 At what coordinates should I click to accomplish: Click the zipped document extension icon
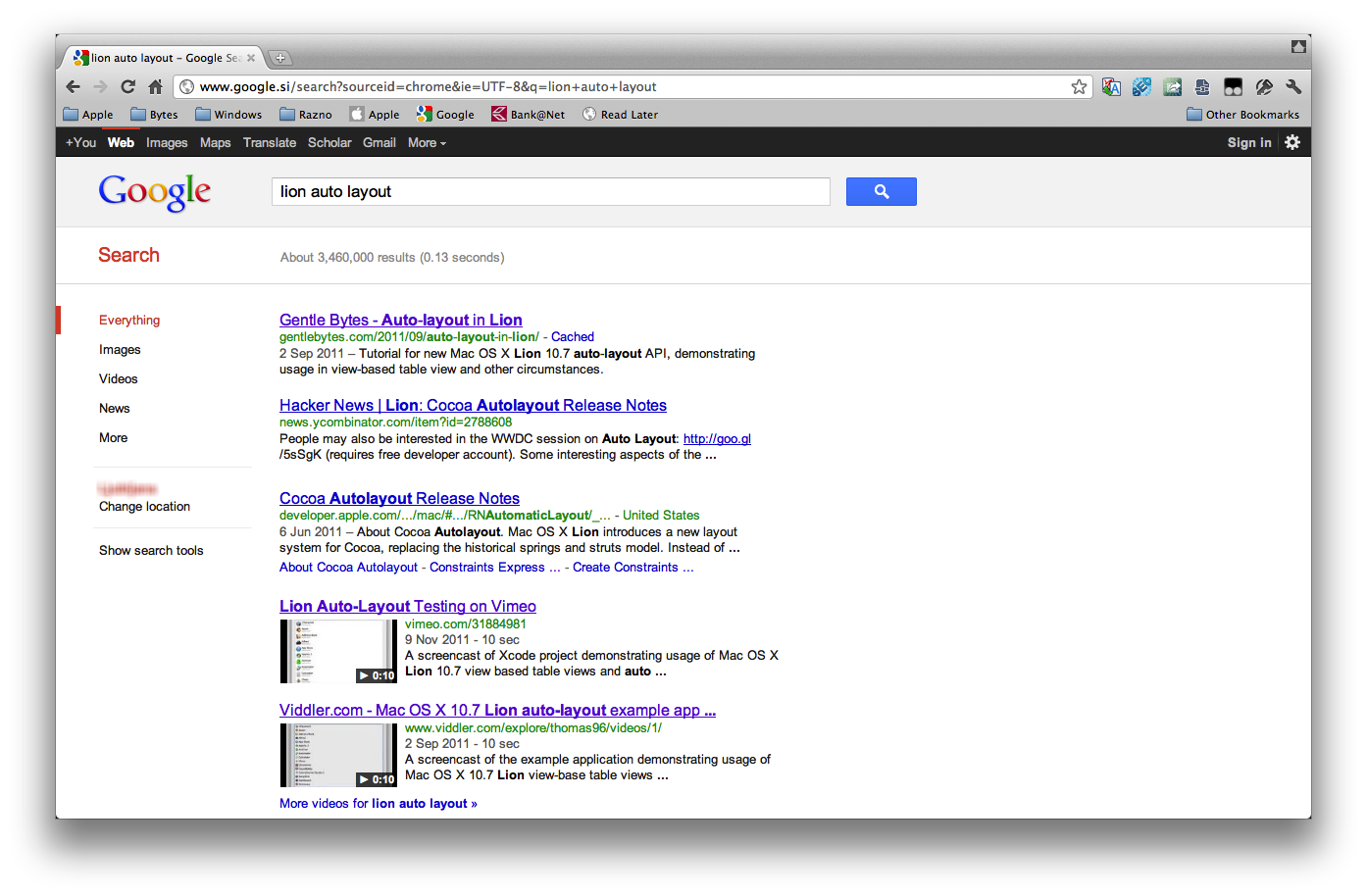pyautogui.click(x=1202, y=87)
